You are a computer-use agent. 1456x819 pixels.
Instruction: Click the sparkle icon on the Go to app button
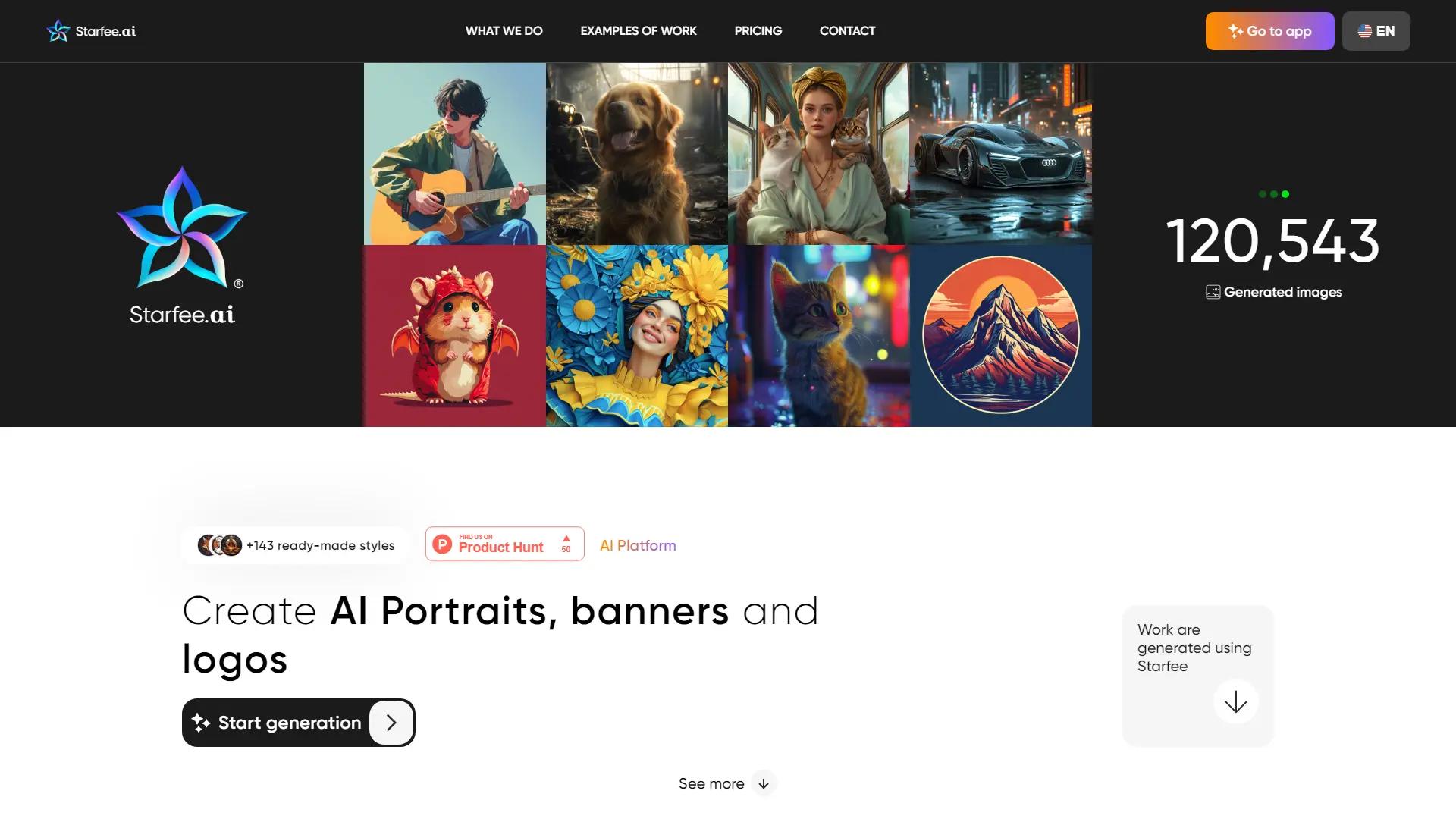(1235, 31)
